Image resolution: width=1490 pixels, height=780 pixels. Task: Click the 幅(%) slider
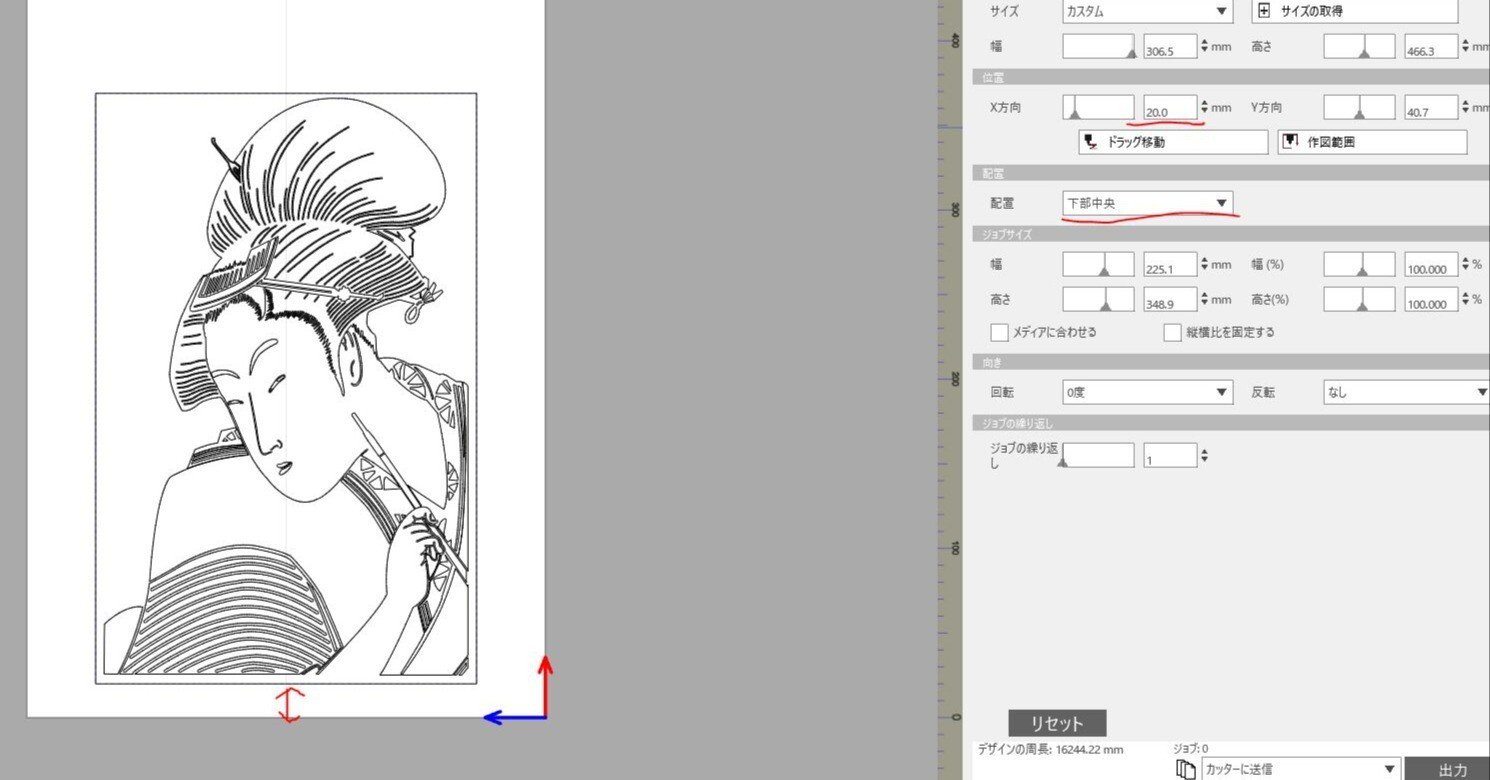(x=1359, y=265)
